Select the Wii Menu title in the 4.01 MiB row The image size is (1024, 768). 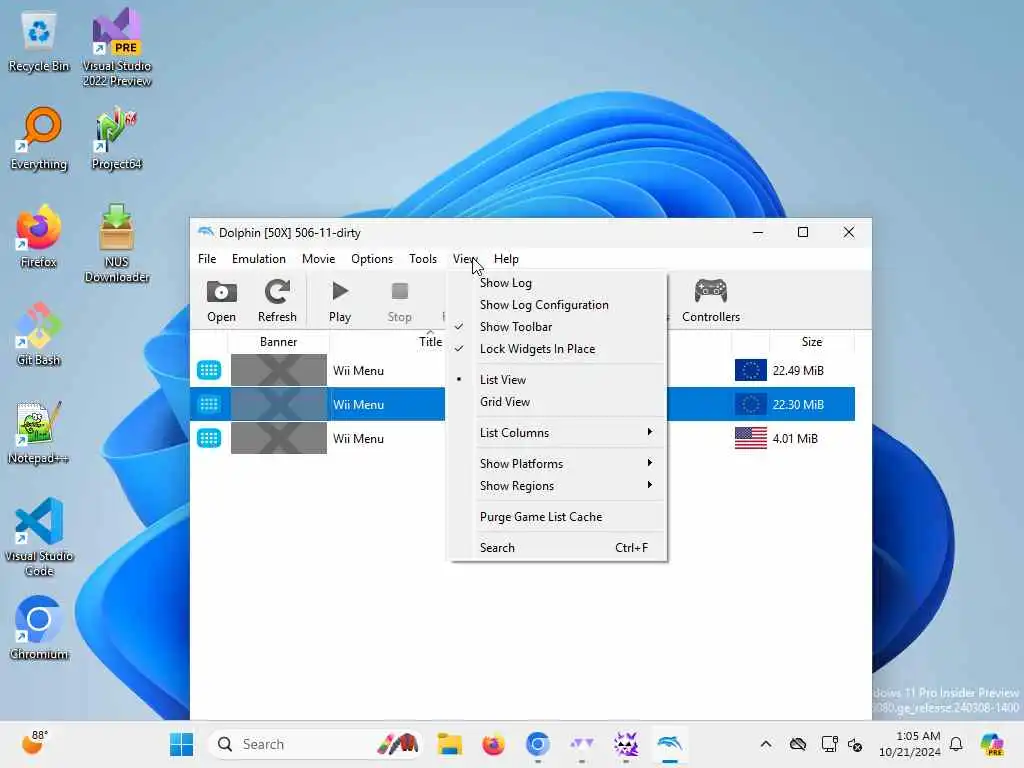[359, 438]
